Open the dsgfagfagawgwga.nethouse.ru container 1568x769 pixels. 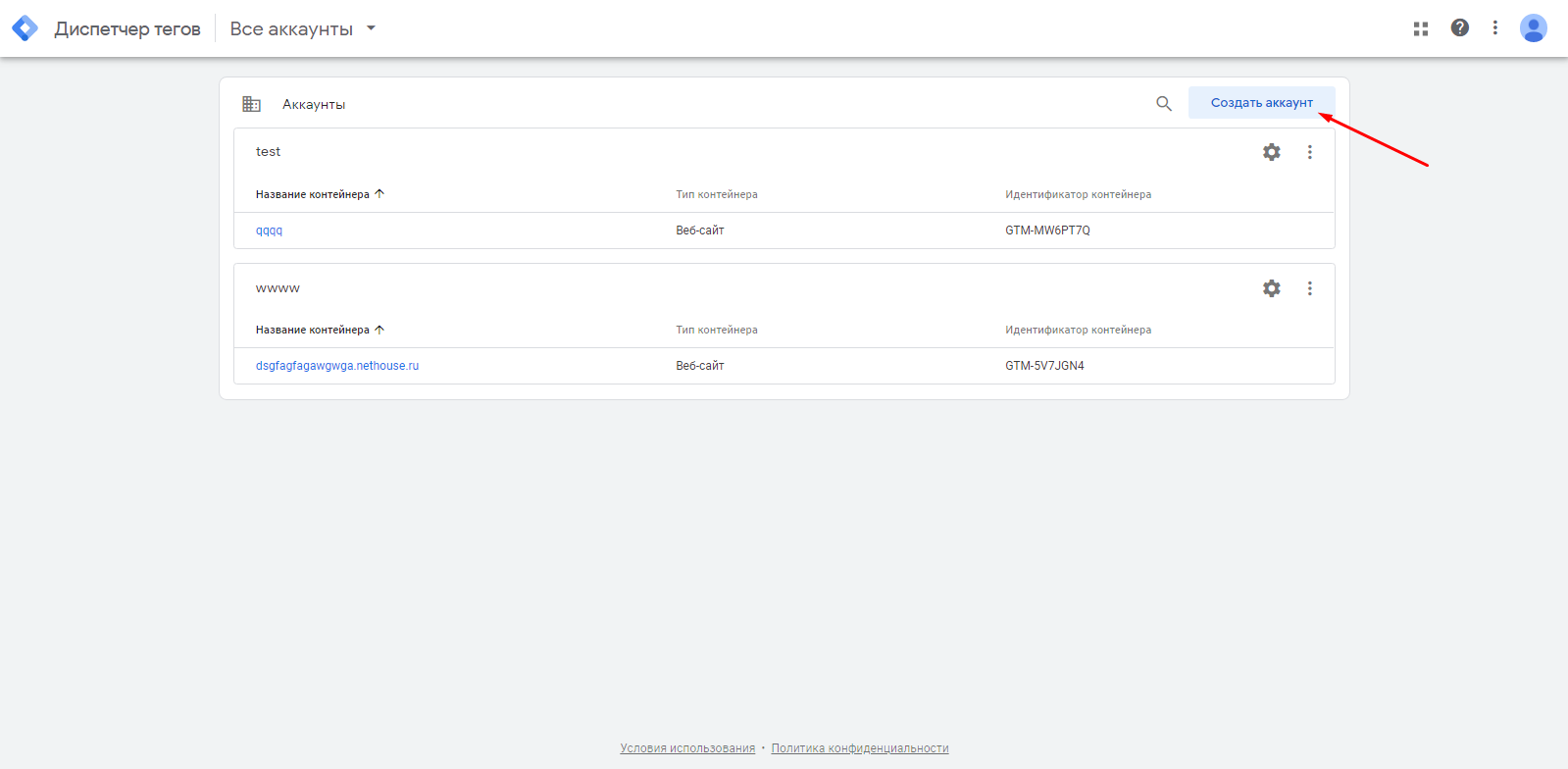[x=336, y=366]
